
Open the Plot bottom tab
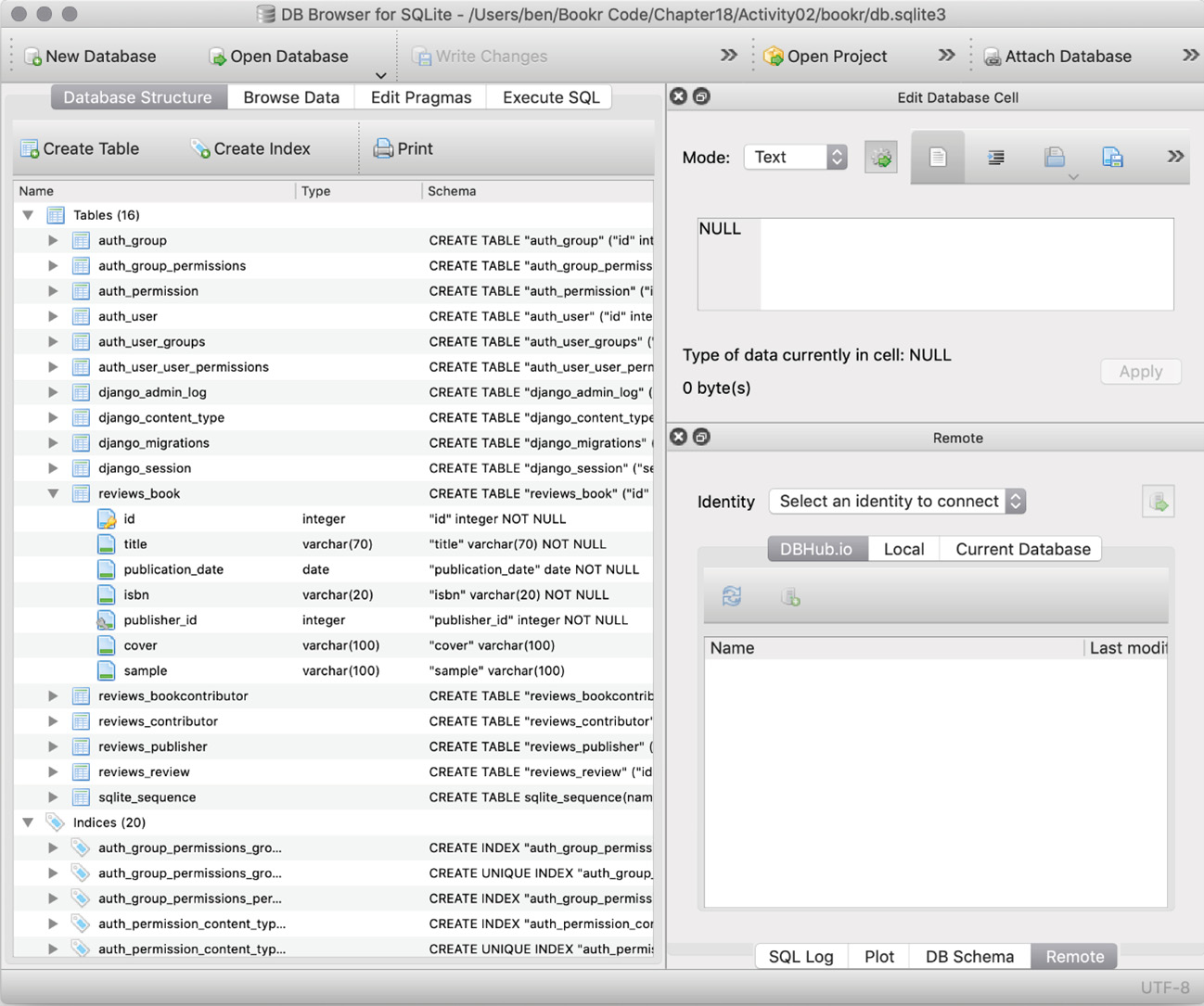pos(879,957)
